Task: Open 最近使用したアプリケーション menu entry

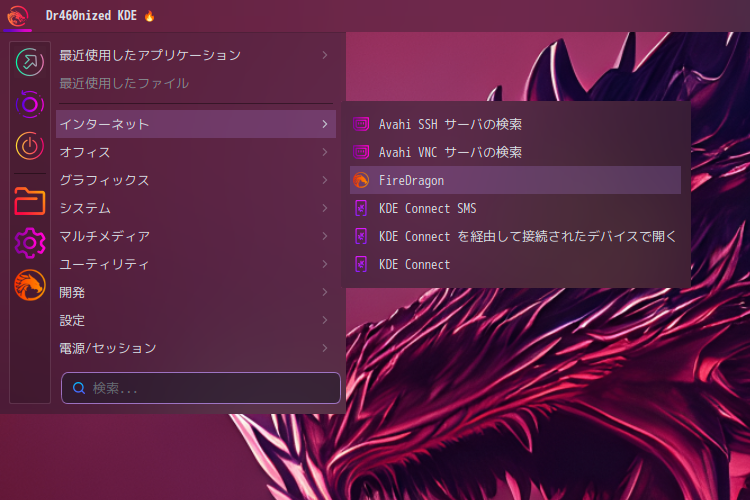Action: point(196,55)
